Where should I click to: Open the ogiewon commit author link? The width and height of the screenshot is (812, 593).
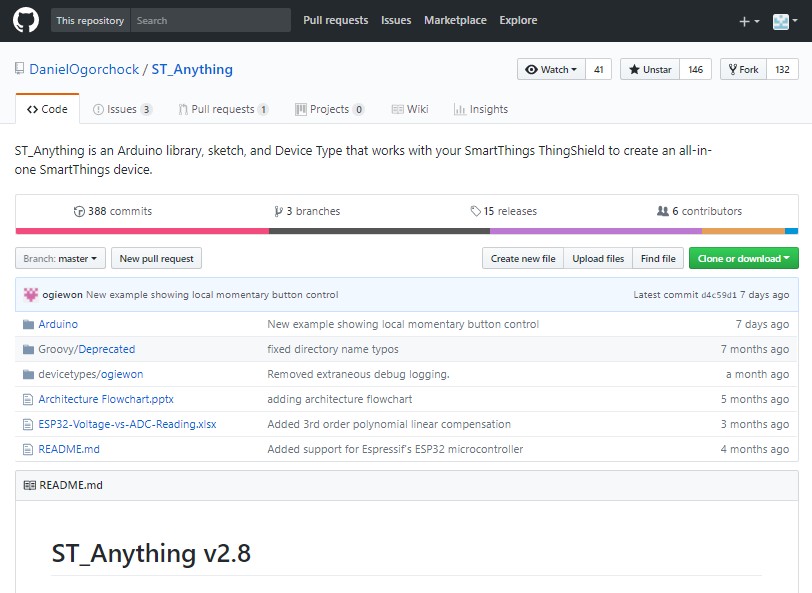63,295
